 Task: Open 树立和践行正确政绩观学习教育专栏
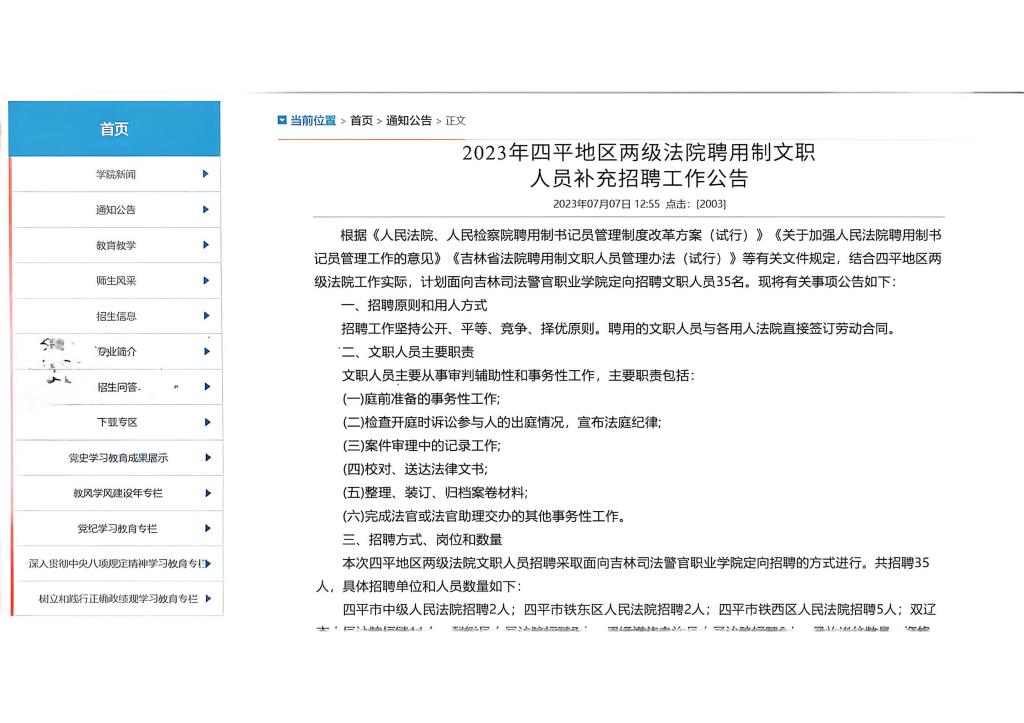pyautogui.click(x=118, y=598)
